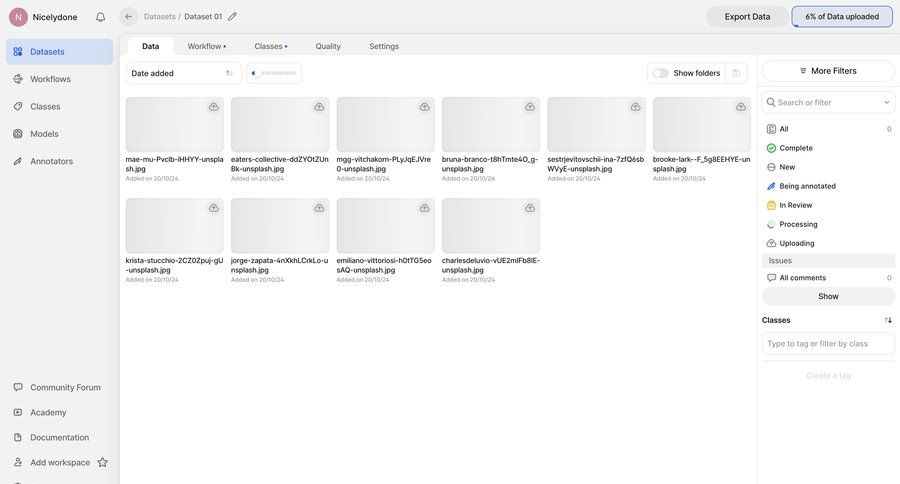This screenshot has width=900, height=484.
Task: Open Workflows in the sidebar
Action: point(60,79)
